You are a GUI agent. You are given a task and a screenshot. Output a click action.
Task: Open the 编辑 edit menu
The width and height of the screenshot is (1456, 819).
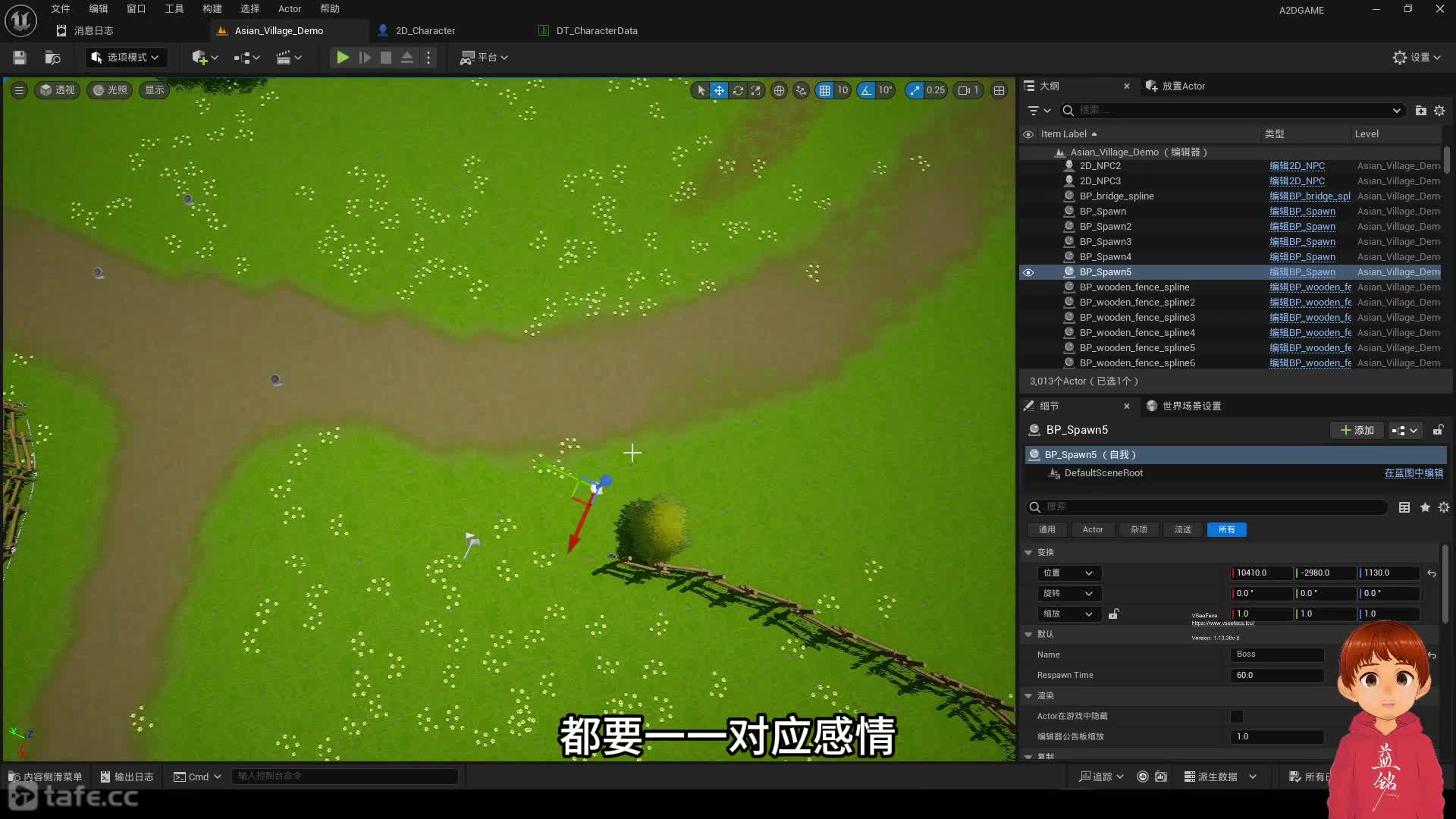(99, 9)
